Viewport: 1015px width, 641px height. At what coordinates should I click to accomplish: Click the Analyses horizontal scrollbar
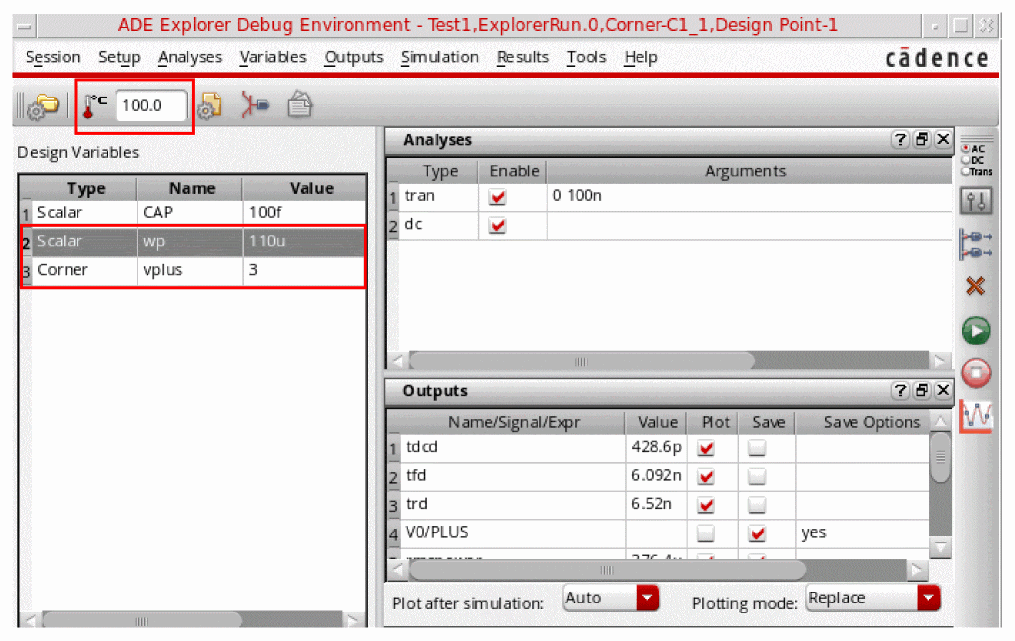[581, 361]
